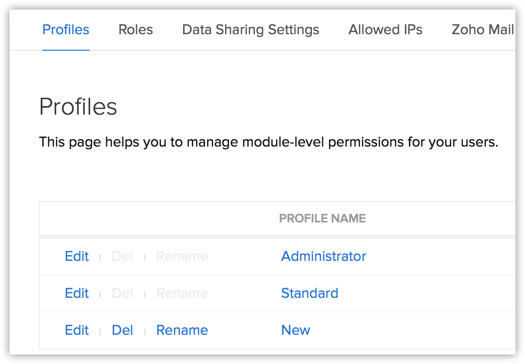Click the module-level permissions description text
The image size is (525, 364).
point(269,142)
